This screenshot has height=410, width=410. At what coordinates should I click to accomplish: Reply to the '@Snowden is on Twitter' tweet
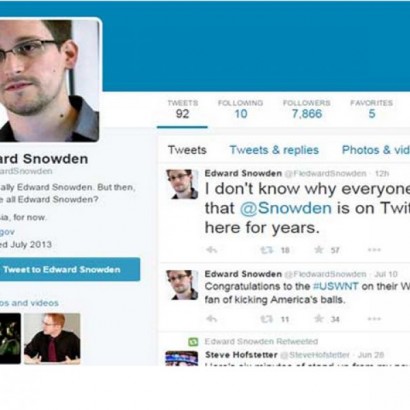(x=212, y=250)
